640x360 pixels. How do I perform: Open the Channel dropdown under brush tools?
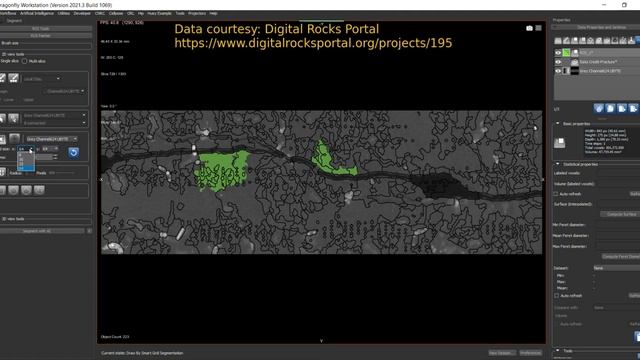tap(65, 91)
